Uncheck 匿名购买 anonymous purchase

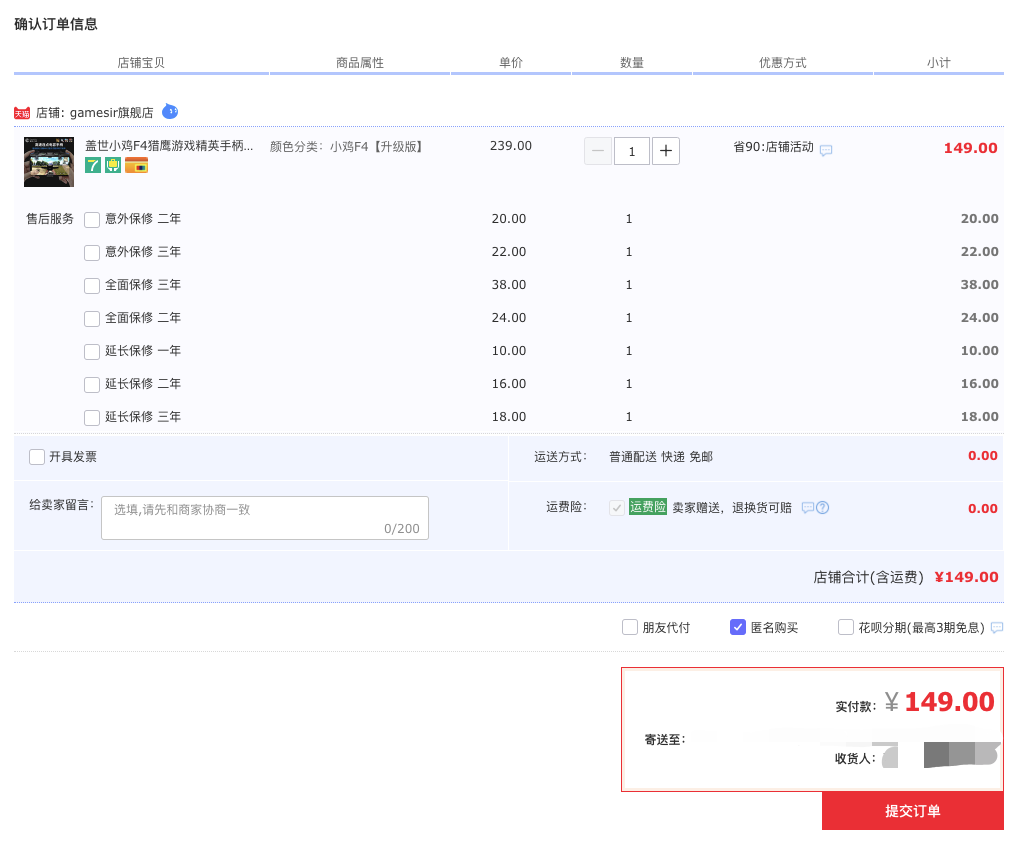click(738, 627)
